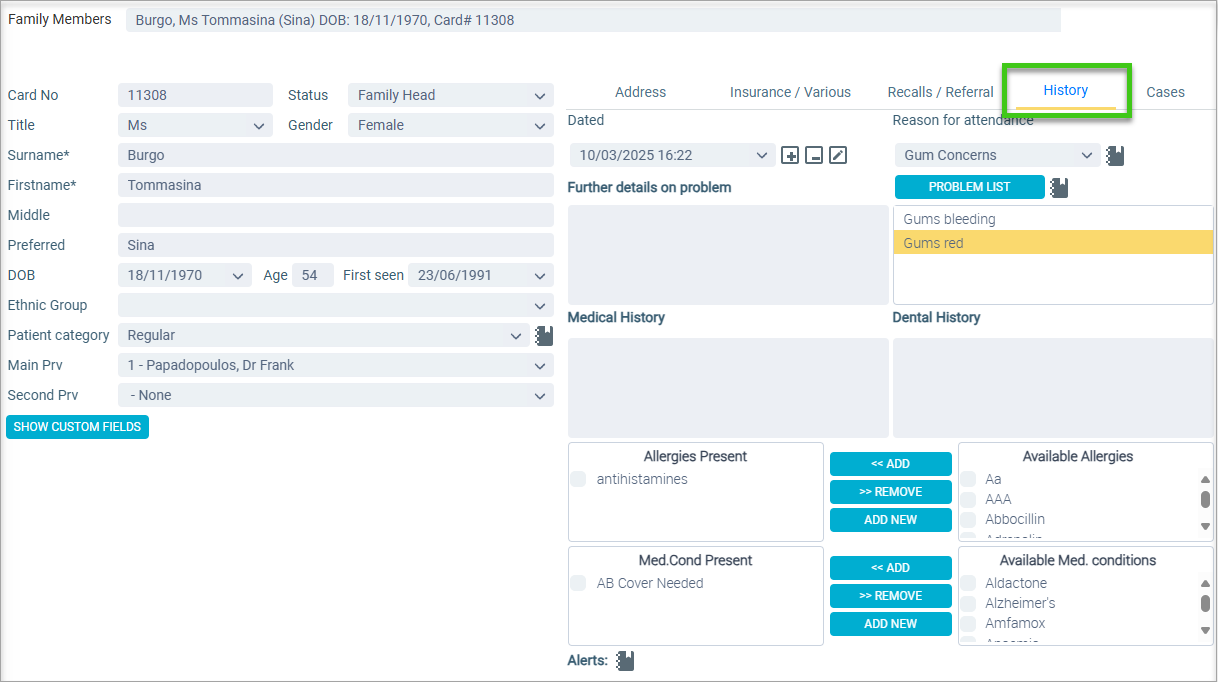The image size is (1218, 682).
Task: Edit the dated history entry (pencil icon)
Action: [x=838, y=155]
